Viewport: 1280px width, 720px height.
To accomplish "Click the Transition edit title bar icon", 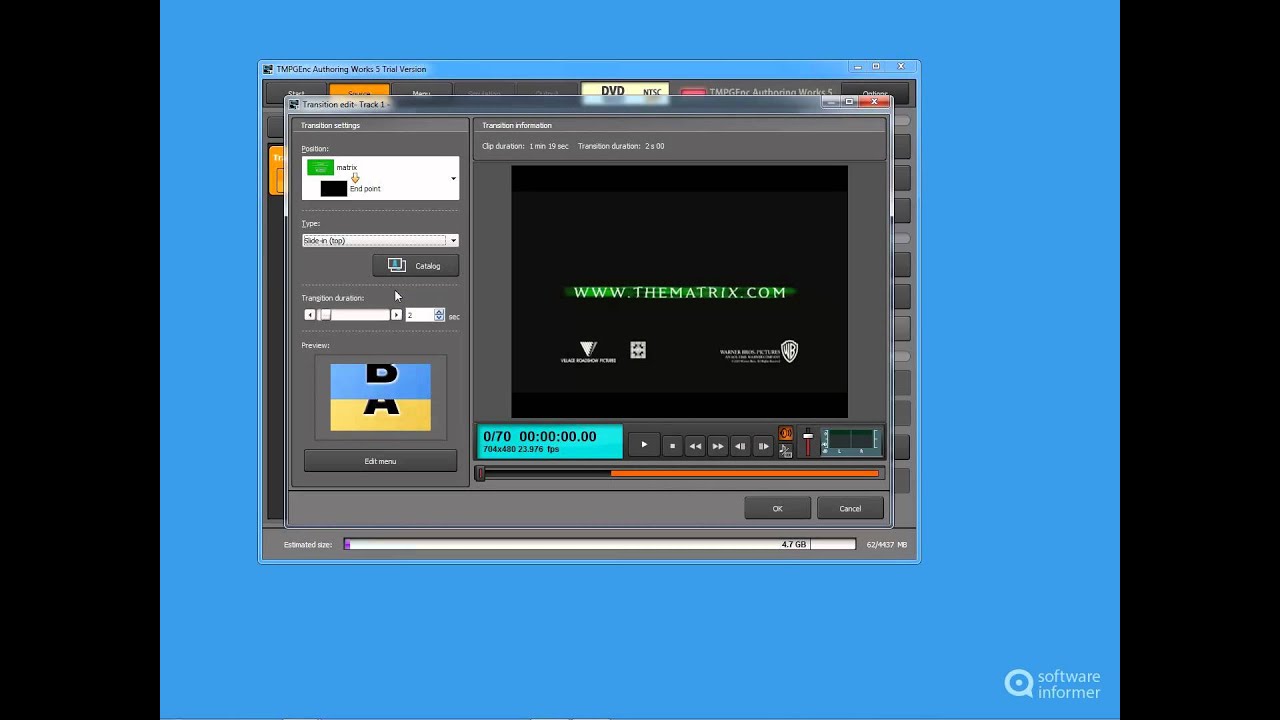I will (294, 104).
